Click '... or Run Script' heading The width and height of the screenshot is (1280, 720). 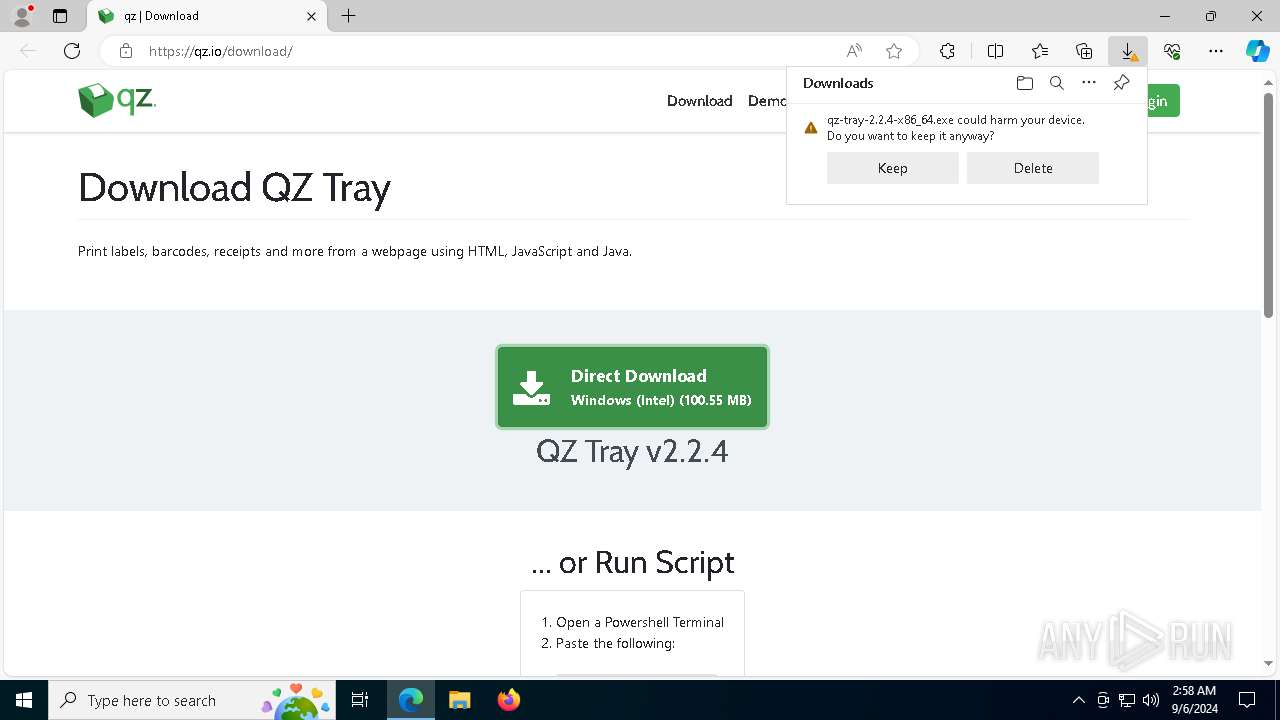[x=632, y=562]
